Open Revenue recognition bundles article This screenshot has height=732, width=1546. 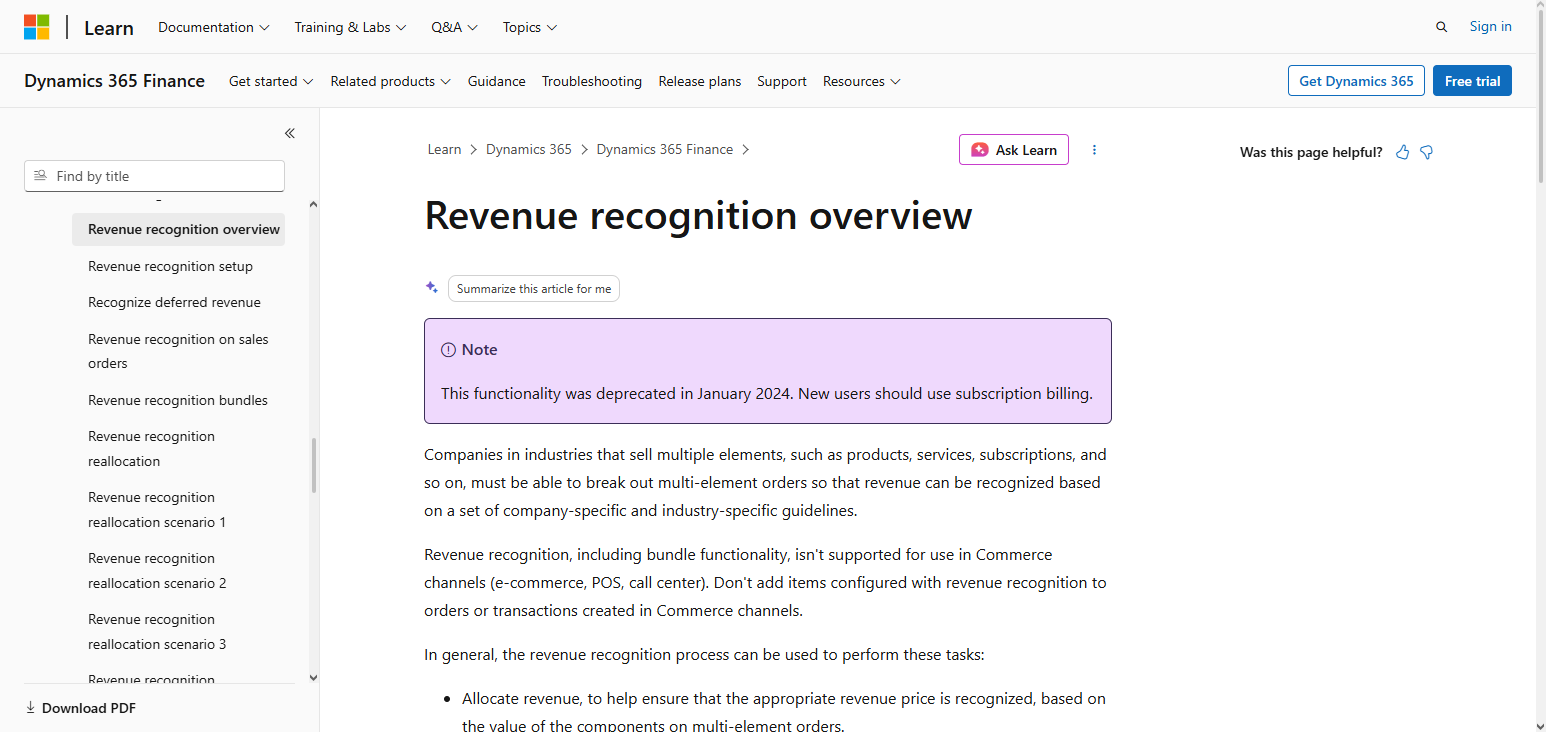tap(178, 400)
